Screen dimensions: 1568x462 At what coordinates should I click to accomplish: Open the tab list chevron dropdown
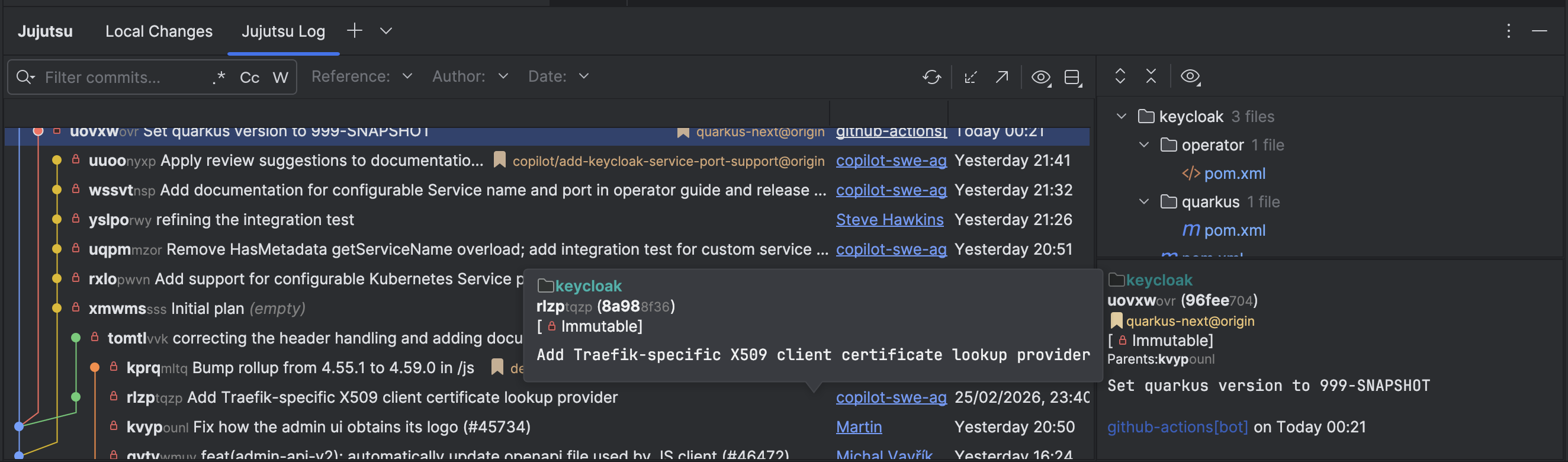pyautogui.click(x=386, y=30)
